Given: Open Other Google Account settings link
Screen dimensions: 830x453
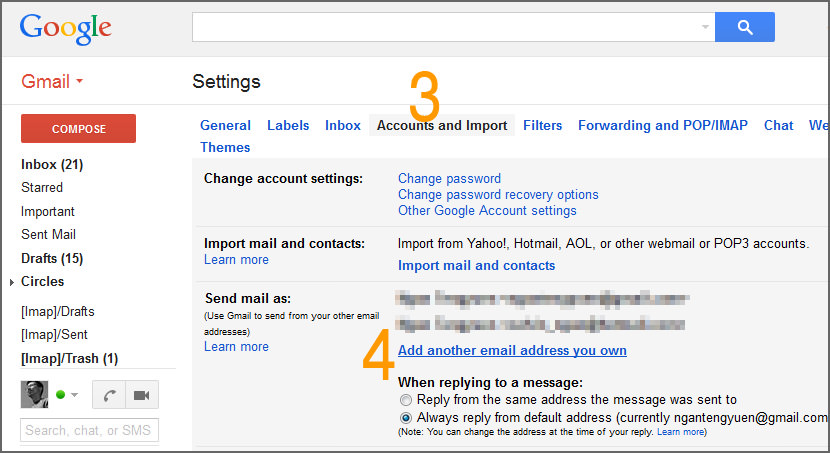Looking at the screenshot, I should pos(487,210).
